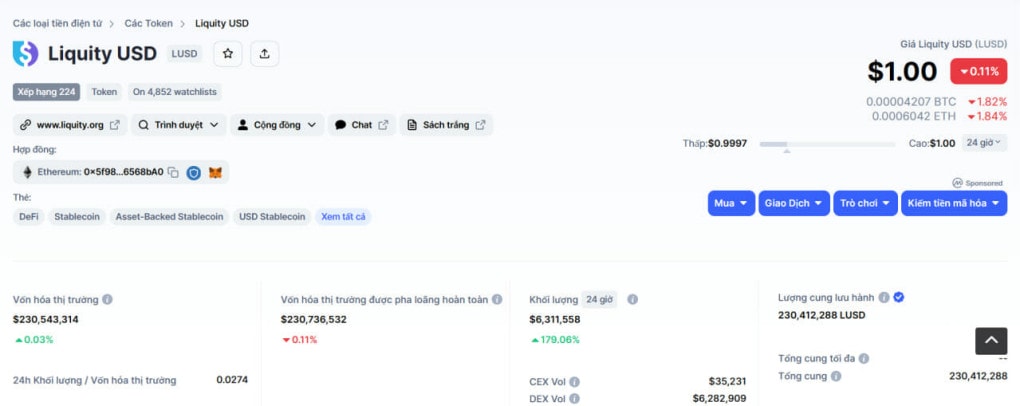Add Liquity USD to watchlist star
This screenshot has height=406, width=1020.
pos(228,54)
